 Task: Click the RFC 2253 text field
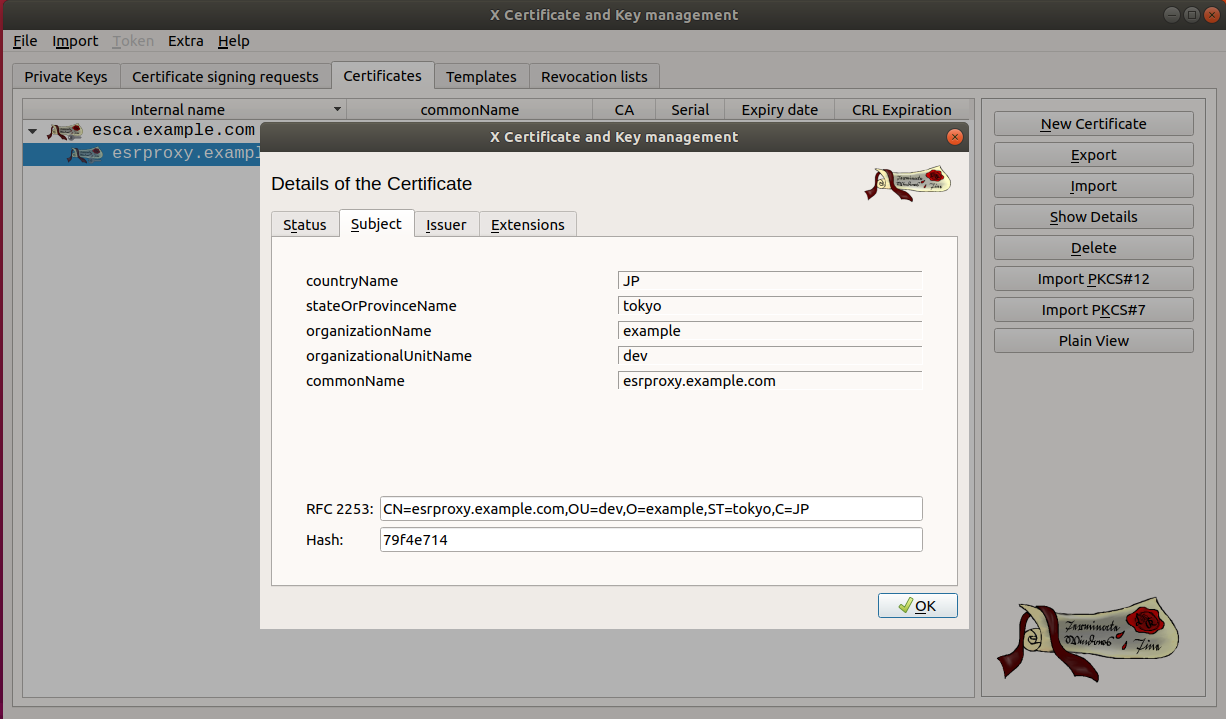(x=651, y=509)
